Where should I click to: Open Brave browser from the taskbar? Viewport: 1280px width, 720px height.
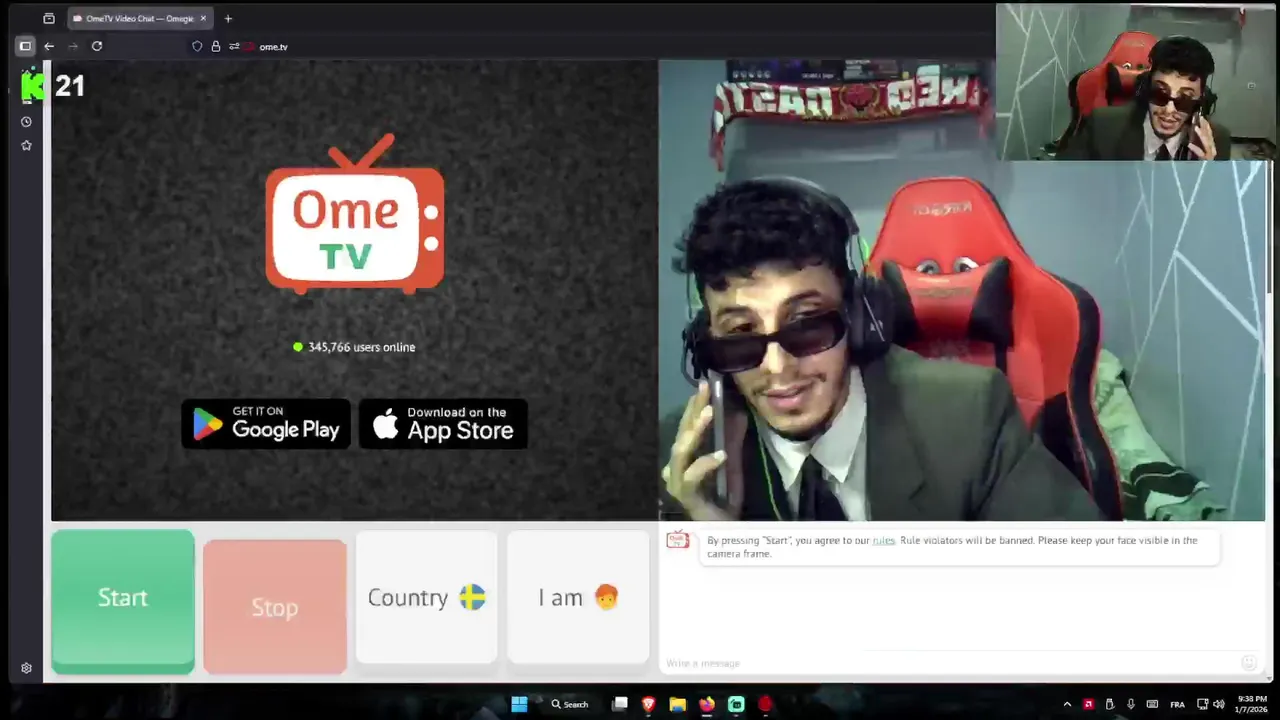pos(648,704)
